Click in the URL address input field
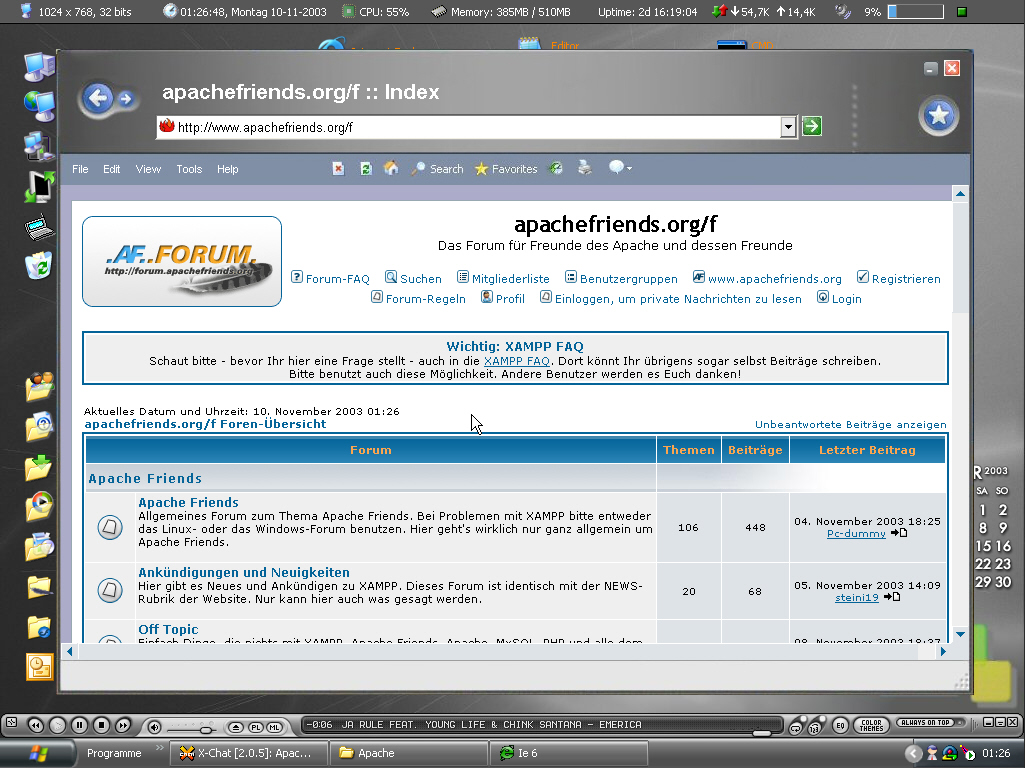This screenshot has height=768, width=1025. coord(470,127)
